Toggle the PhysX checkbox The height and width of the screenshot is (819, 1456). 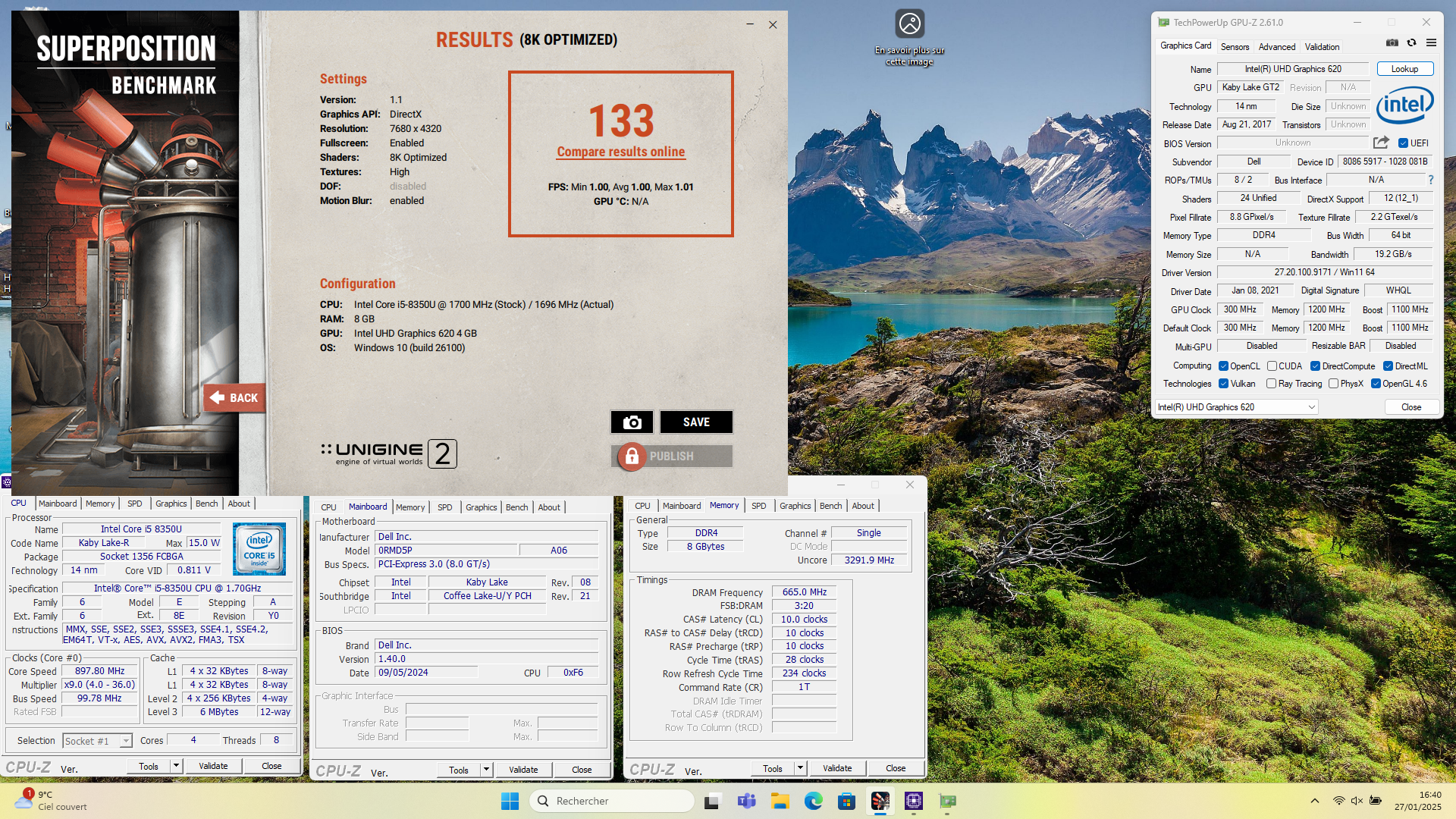(1333, 384)
